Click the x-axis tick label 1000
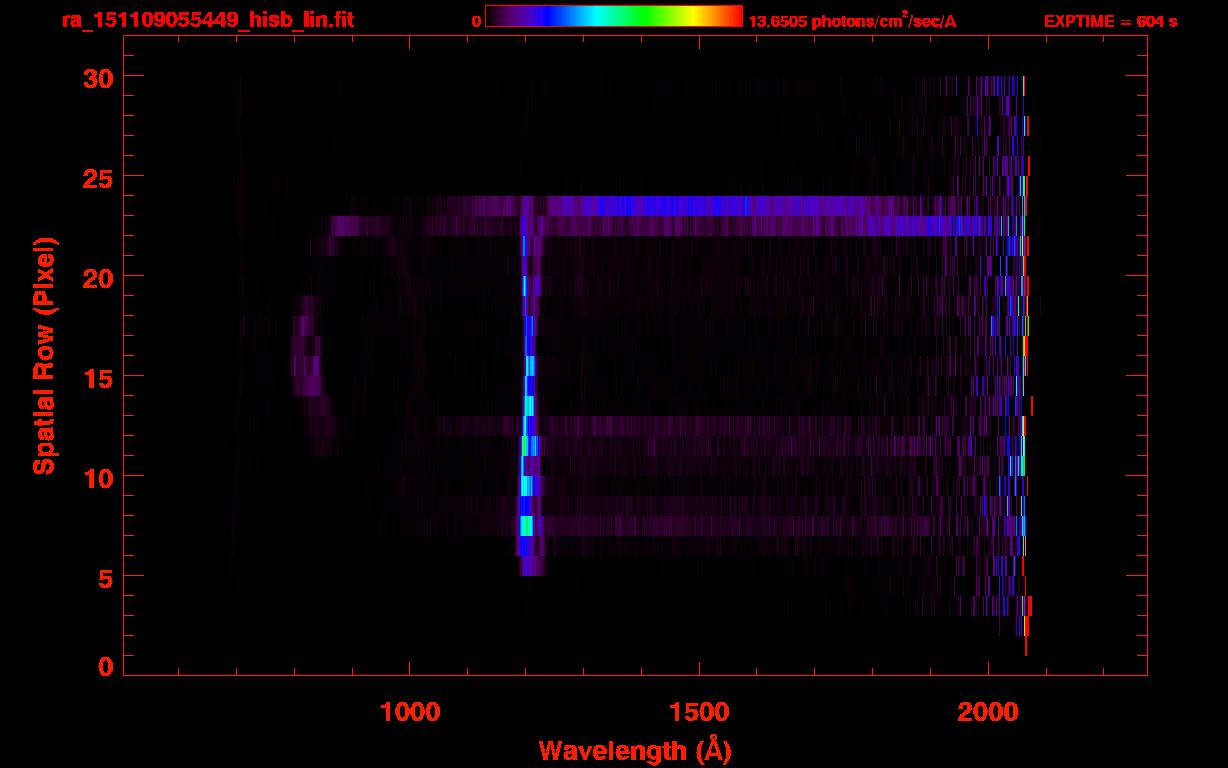This screenshot has width=1228, height=768. point(410,712)
